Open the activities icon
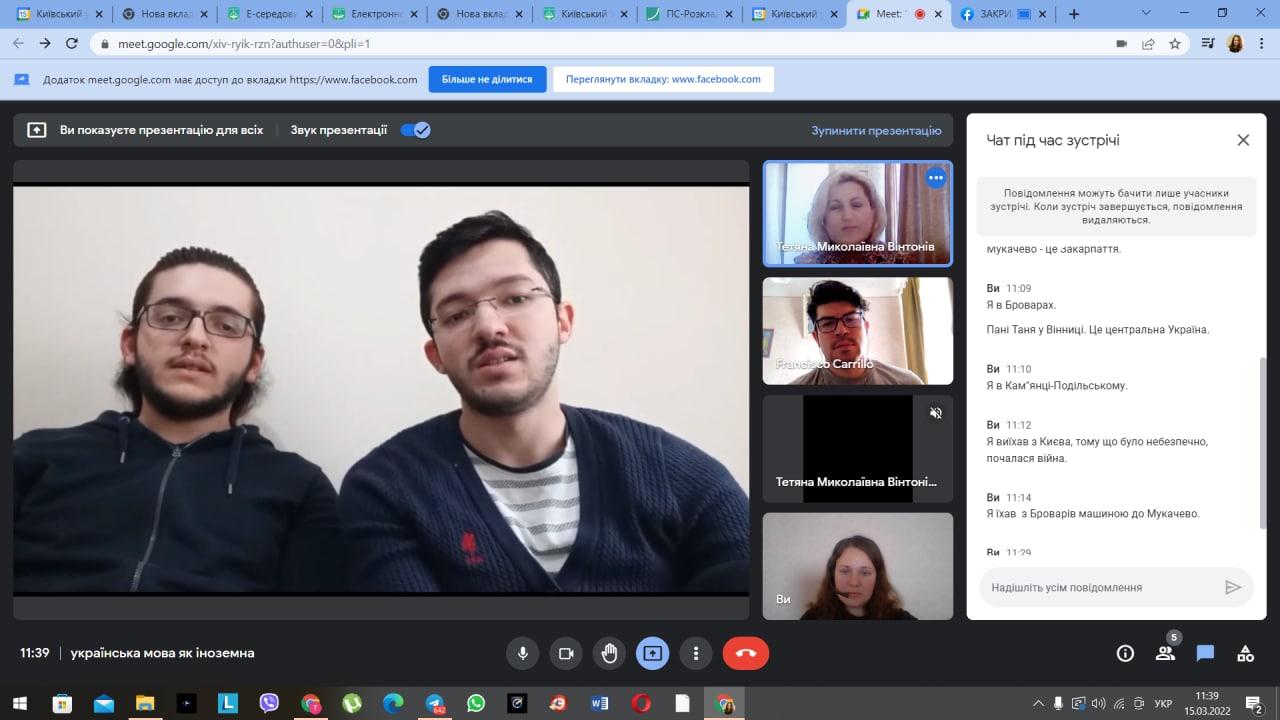 tap(1245, 653)
